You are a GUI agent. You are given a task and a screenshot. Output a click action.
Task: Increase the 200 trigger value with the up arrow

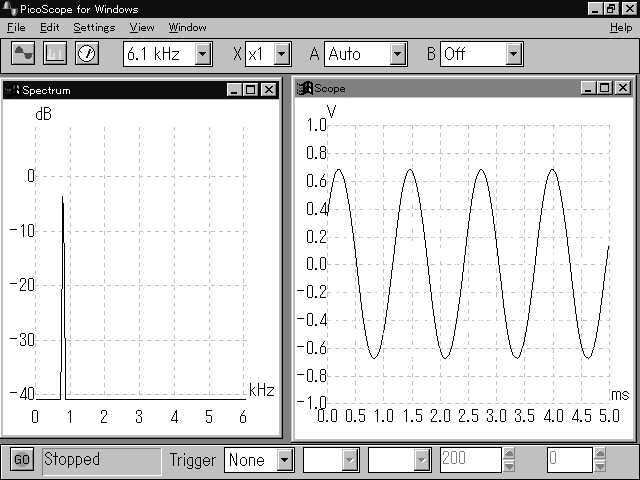pyautogui.click(x=509, y=453)
